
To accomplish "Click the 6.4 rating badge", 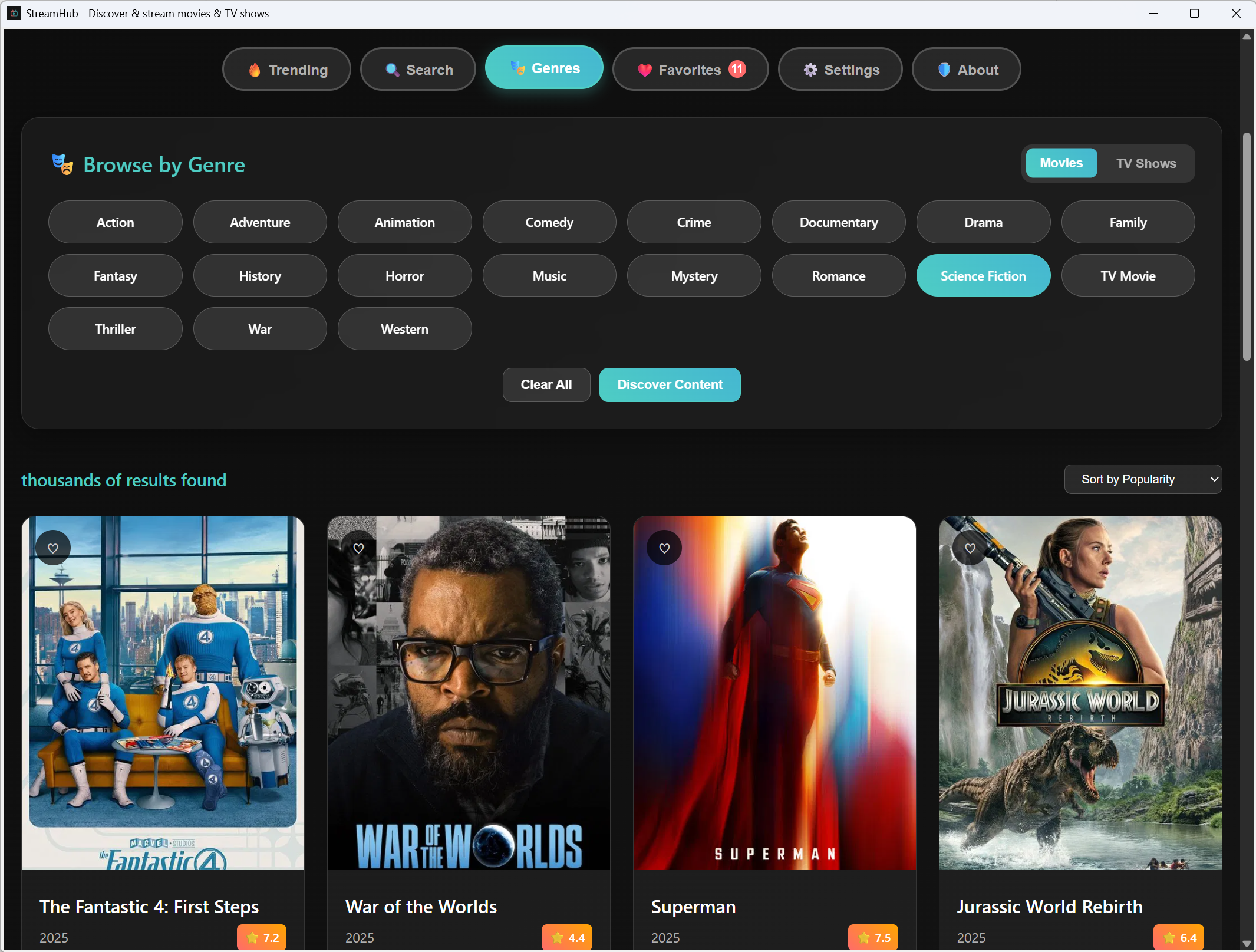I will coord(1179,937).
